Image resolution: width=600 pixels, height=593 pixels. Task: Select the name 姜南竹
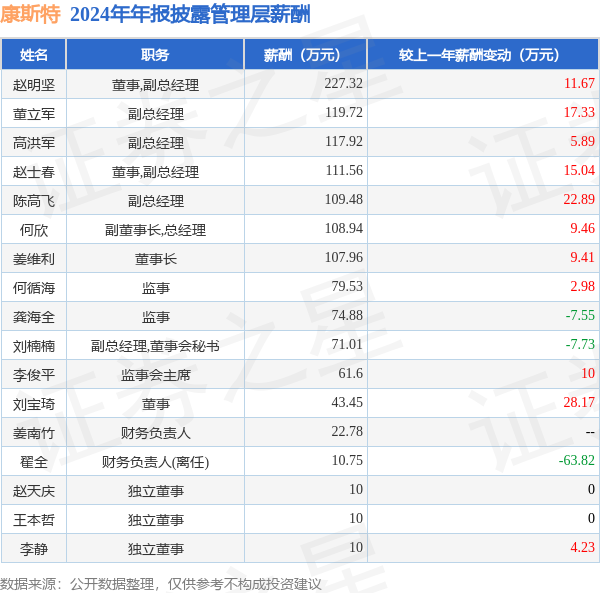pyautogui.click(x=34, y=433)
